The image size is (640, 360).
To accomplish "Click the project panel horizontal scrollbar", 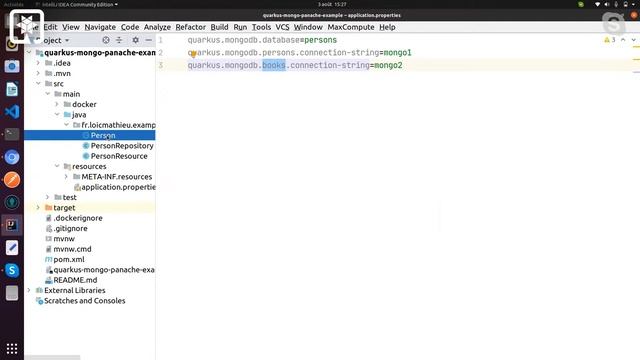I will (x=52, y=358).
